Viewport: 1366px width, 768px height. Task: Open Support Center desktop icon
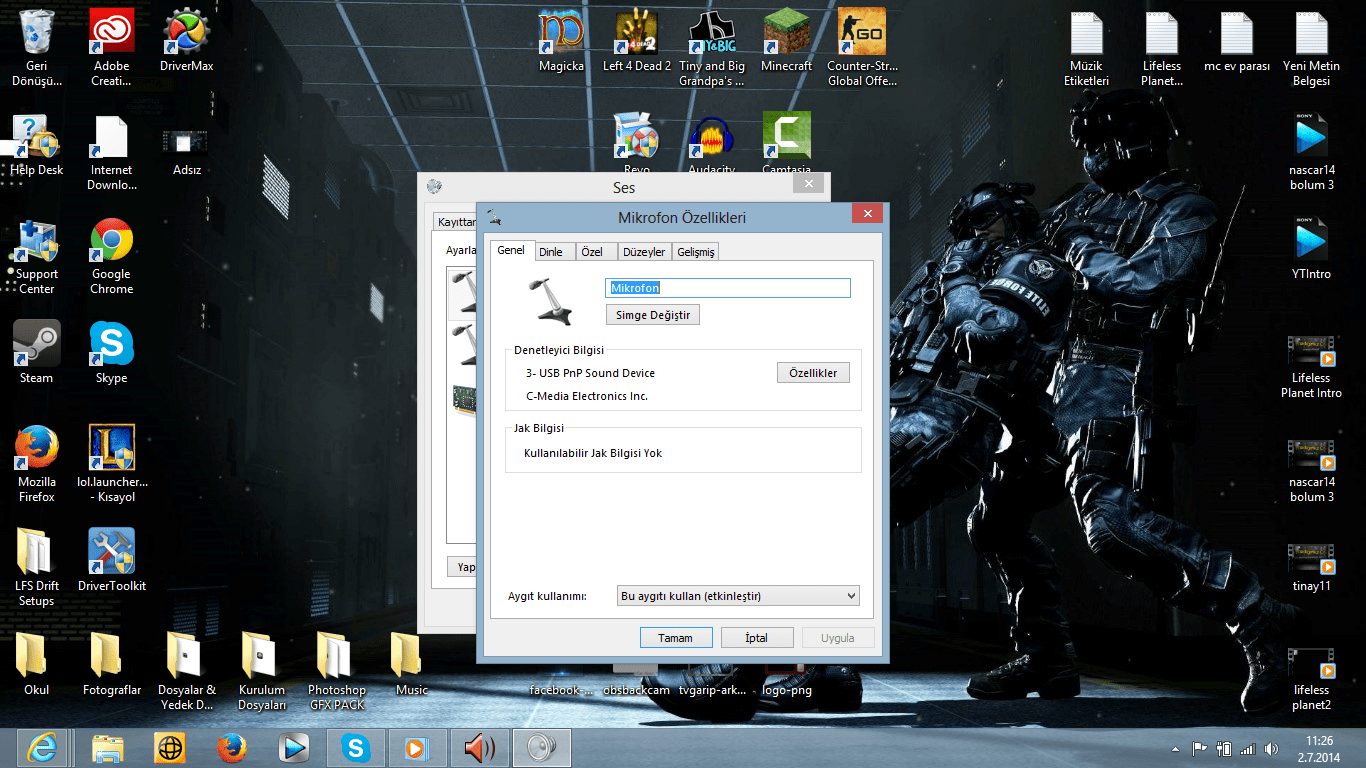37,257
